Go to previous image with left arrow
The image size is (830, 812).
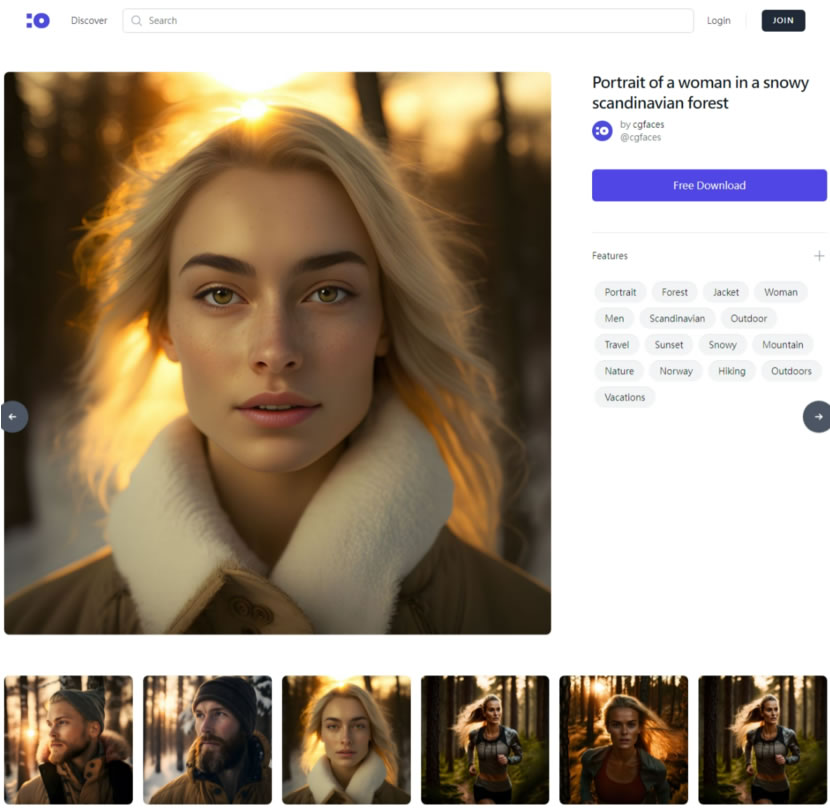[13, 417]
